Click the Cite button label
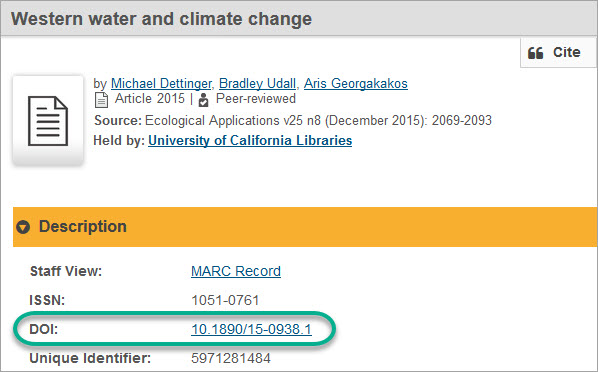The height and width of the screenshot is (372, 598). point(567,52)
